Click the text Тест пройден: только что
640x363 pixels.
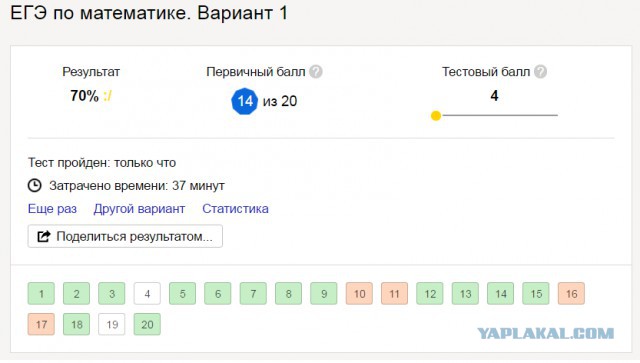pyautogui.click(x=102, y=163)
